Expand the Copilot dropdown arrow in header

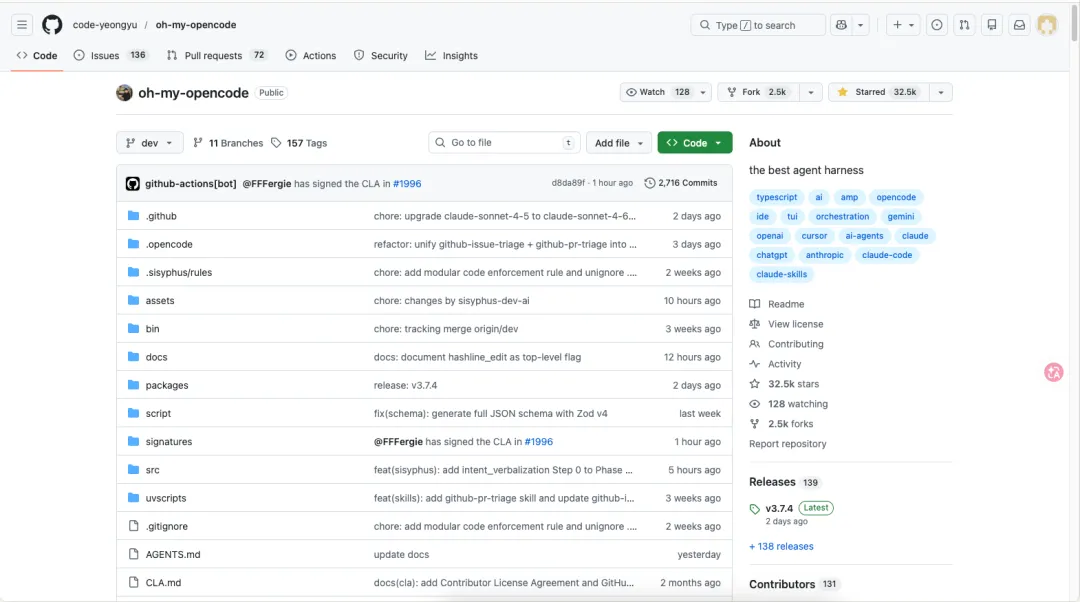coord(860,25)
